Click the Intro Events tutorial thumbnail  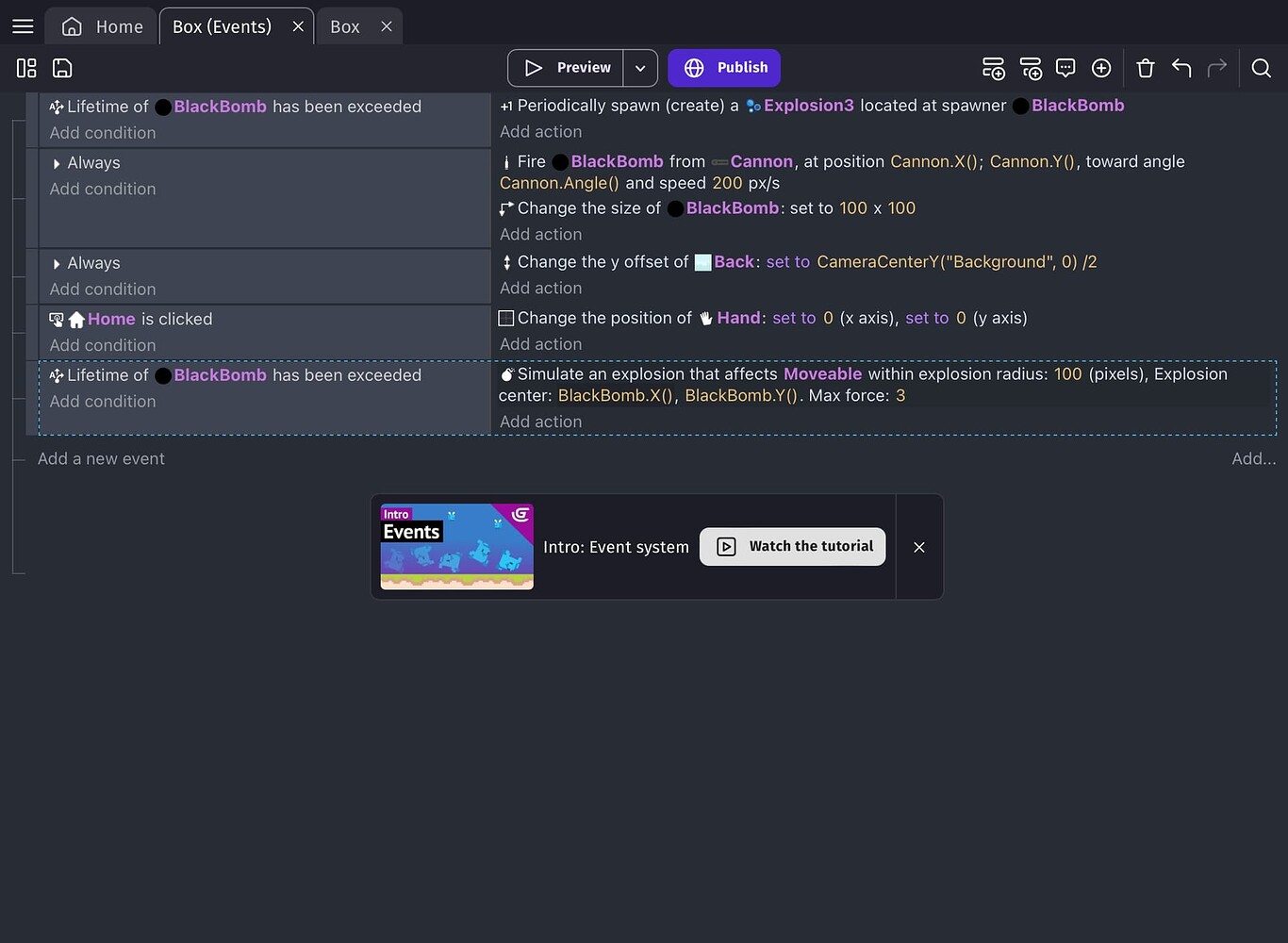coord(455,546)
